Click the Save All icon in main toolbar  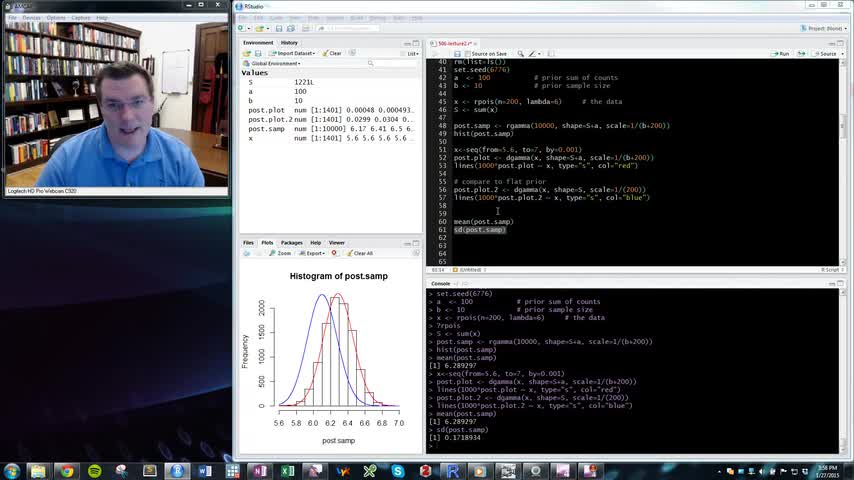point(291,28)
